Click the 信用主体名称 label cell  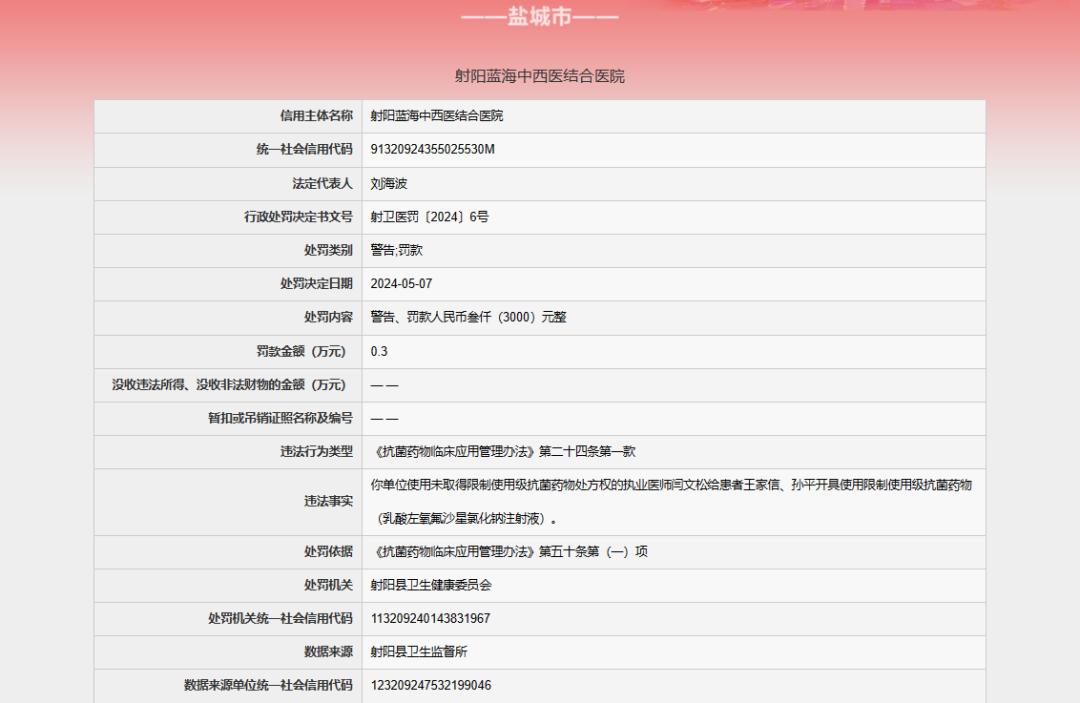pyautogui.click(x=316, y=116)
